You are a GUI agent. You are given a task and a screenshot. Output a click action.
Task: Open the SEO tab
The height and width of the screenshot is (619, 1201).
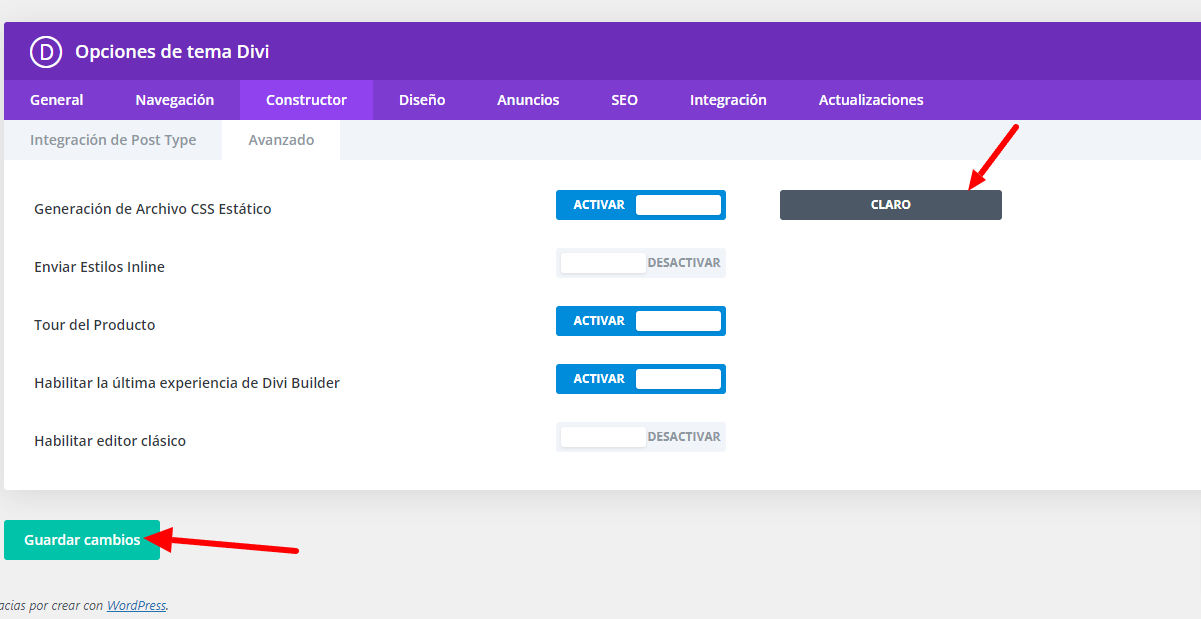pyautogui.click(x=625, y=100)
